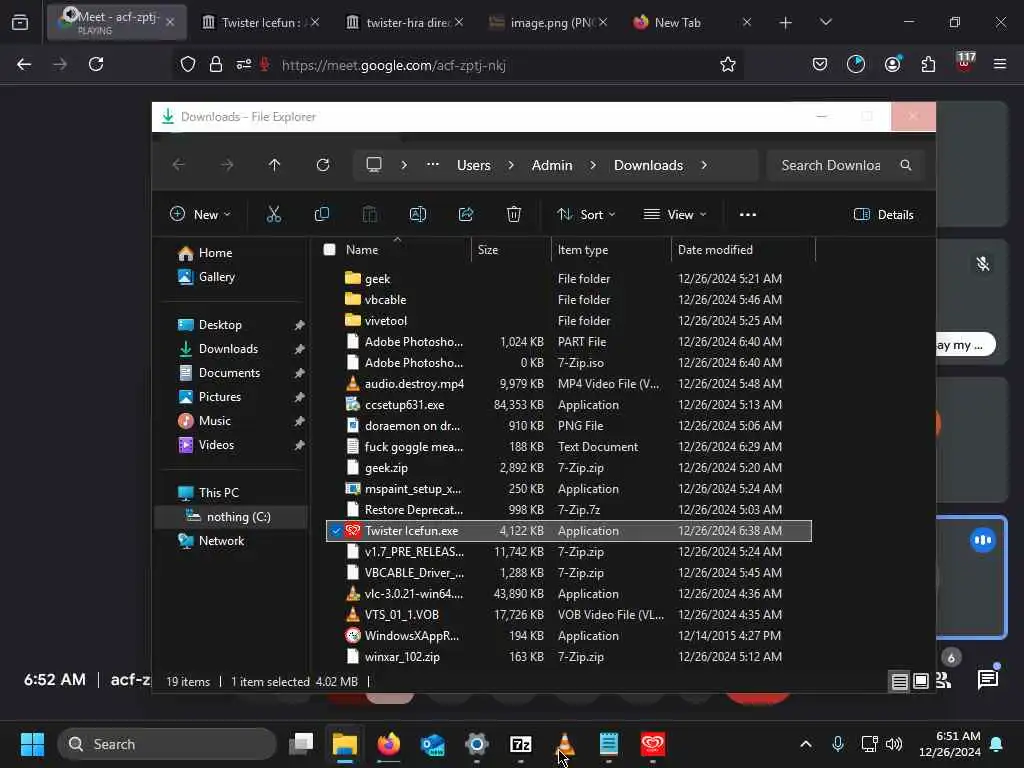
Task: Switch to the twister-hra browser tab
Action: (x=404, y=23)
